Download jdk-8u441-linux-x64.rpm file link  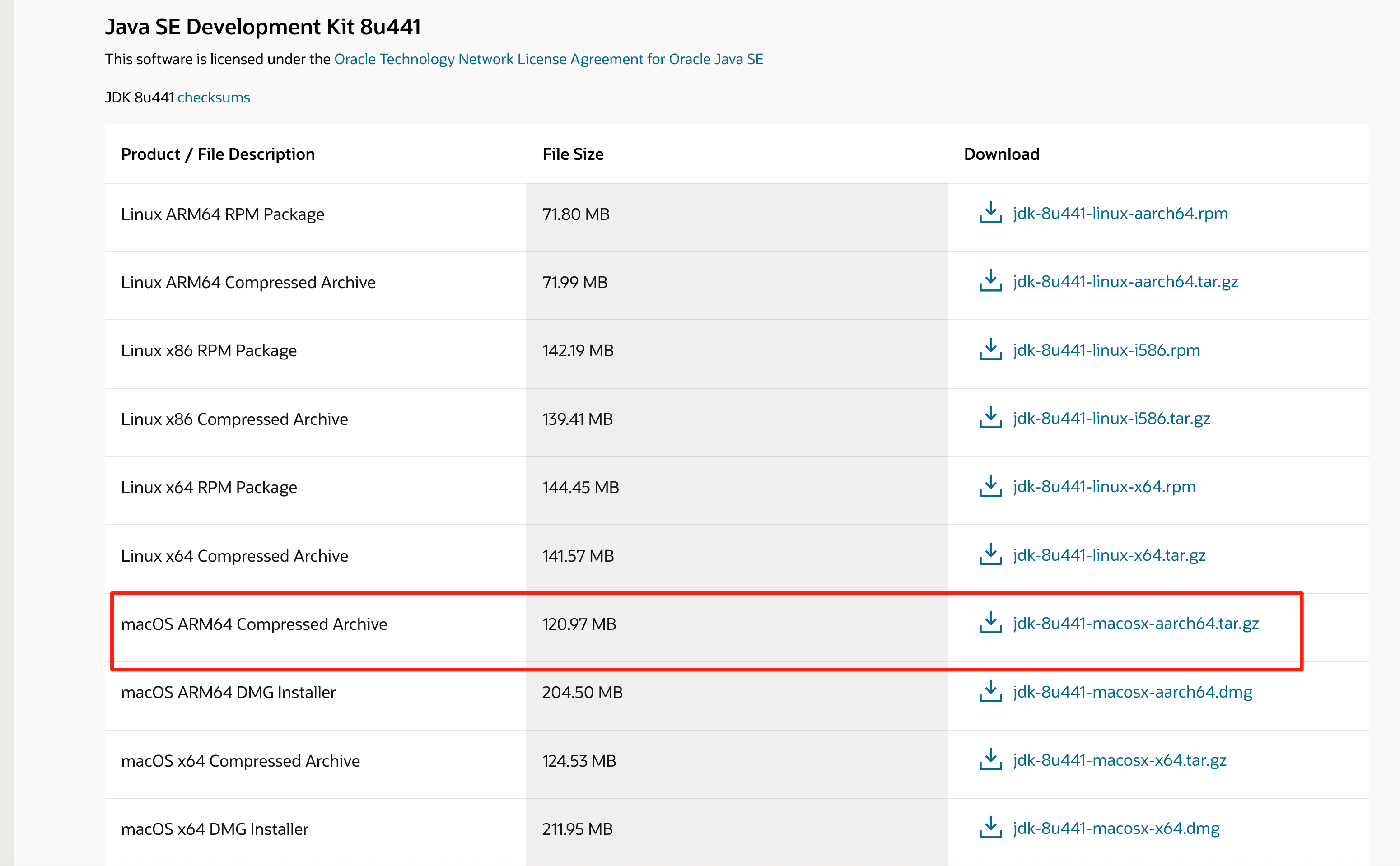click(x=1104, y=486)
